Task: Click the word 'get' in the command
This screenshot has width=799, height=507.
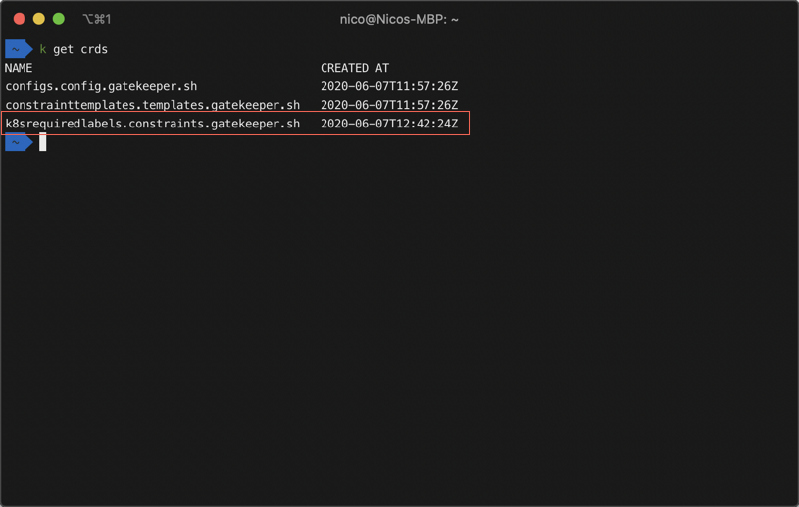Action: click(63, 49)
